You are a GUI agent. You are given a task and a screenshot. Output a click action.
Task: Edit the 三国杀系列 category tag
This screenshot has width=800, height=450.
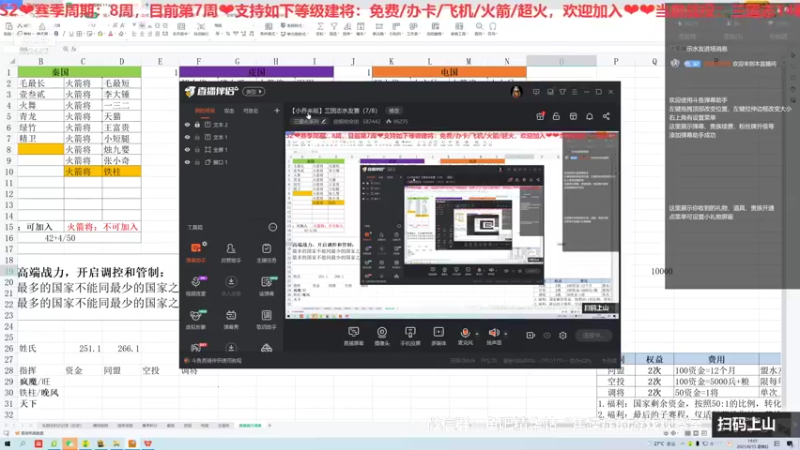pyautogui.click(x=309, y=121)
